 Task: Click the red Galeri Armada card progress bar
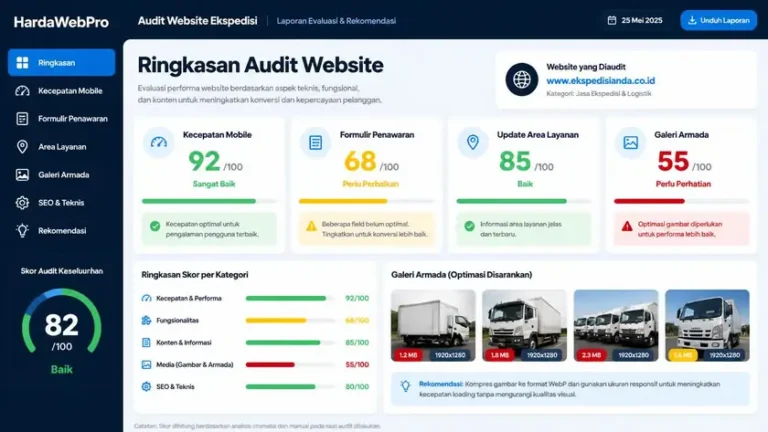click(x=681, y=201)
